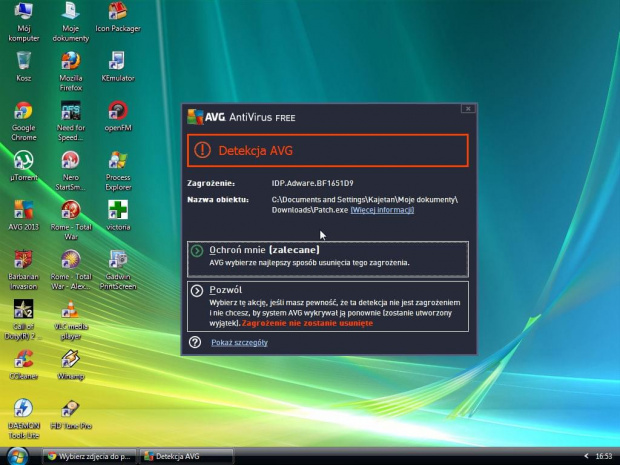The image size is (620, 465).
Task: Close the AVG detection dialog
Action: [x=468, y=108]
